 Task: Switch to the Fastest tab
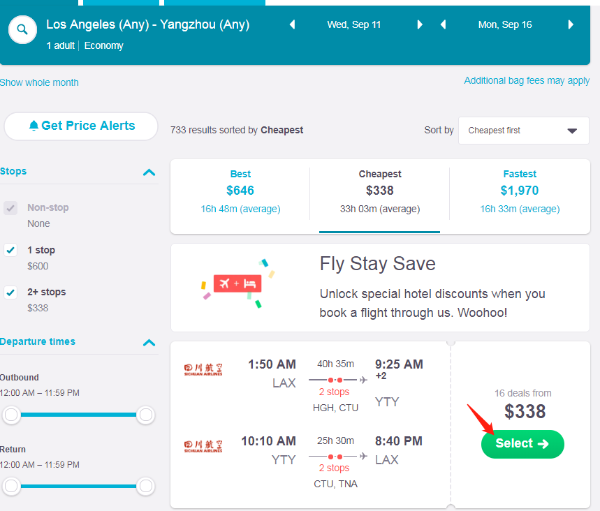point(519,190)
